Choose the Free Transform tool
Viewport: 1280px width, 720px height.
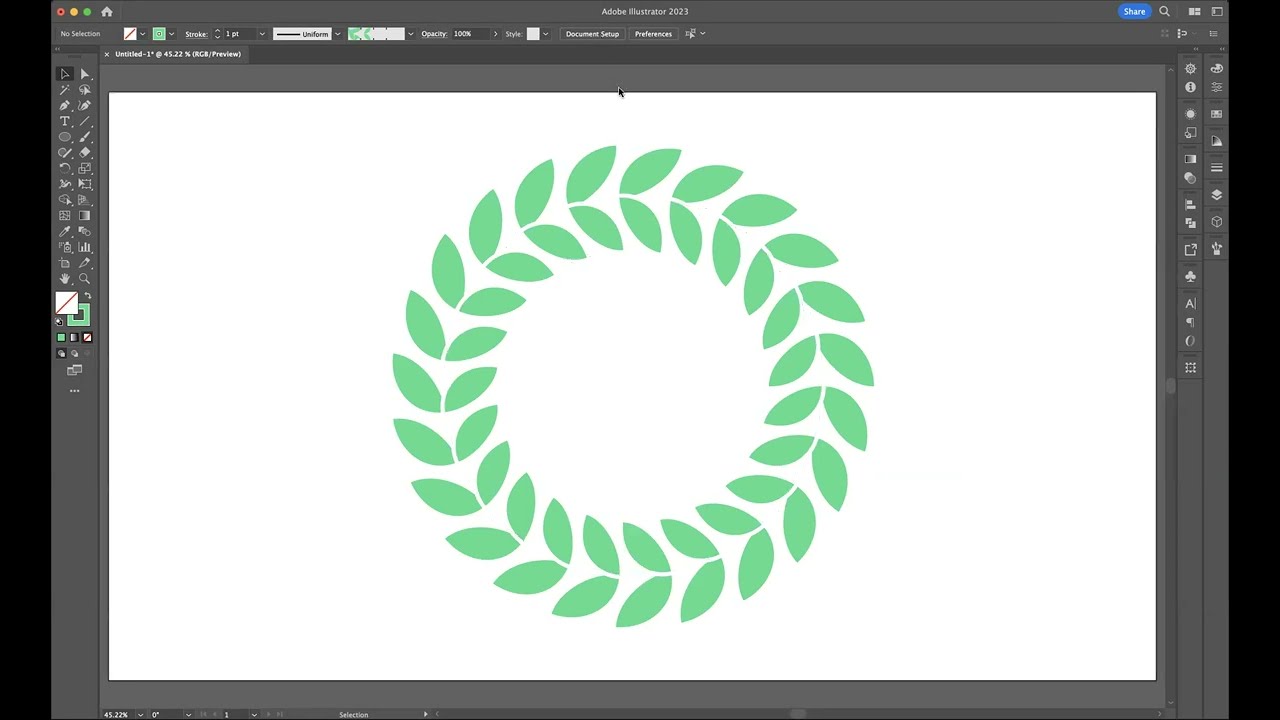(85, 184)
